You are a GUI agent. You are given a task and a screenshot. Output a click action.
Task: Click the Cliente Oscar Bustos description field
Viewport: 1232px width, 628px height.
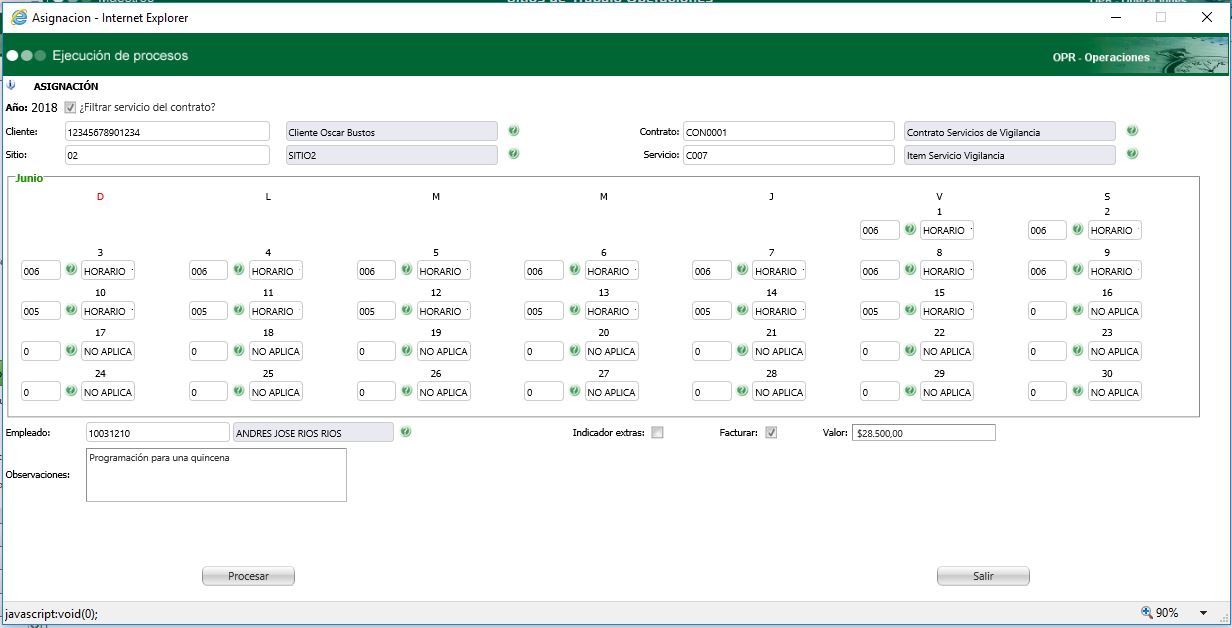pos(391,132)
